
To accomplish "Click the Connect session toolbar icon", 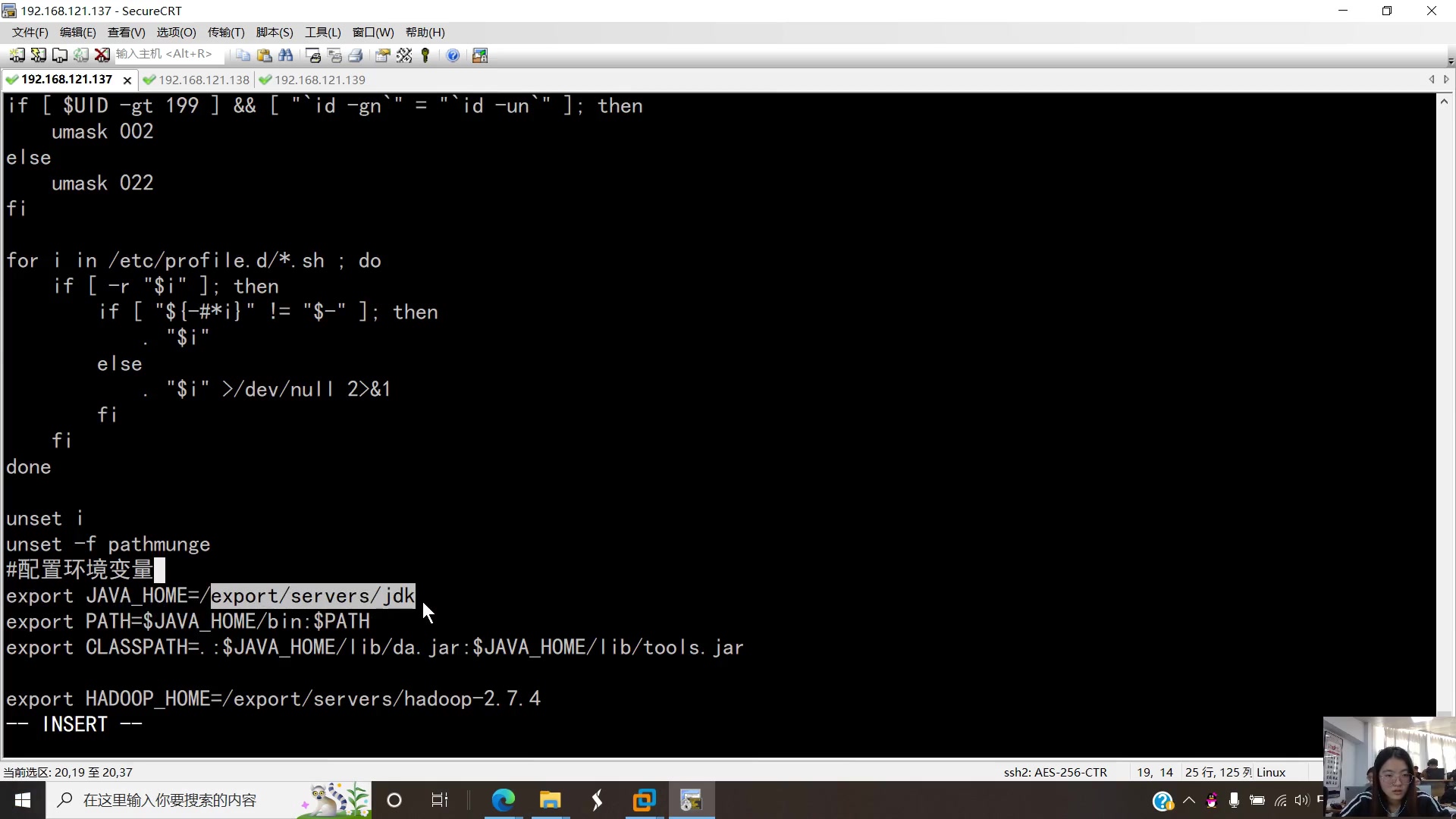I will [x=17, y=55].
